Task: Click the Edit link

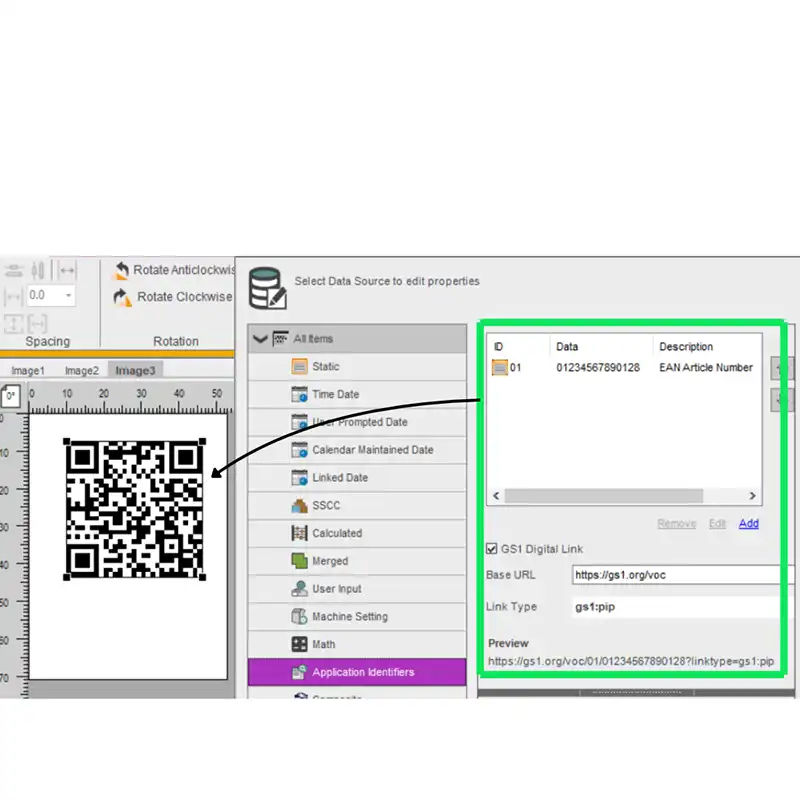Action: point(717,523)
